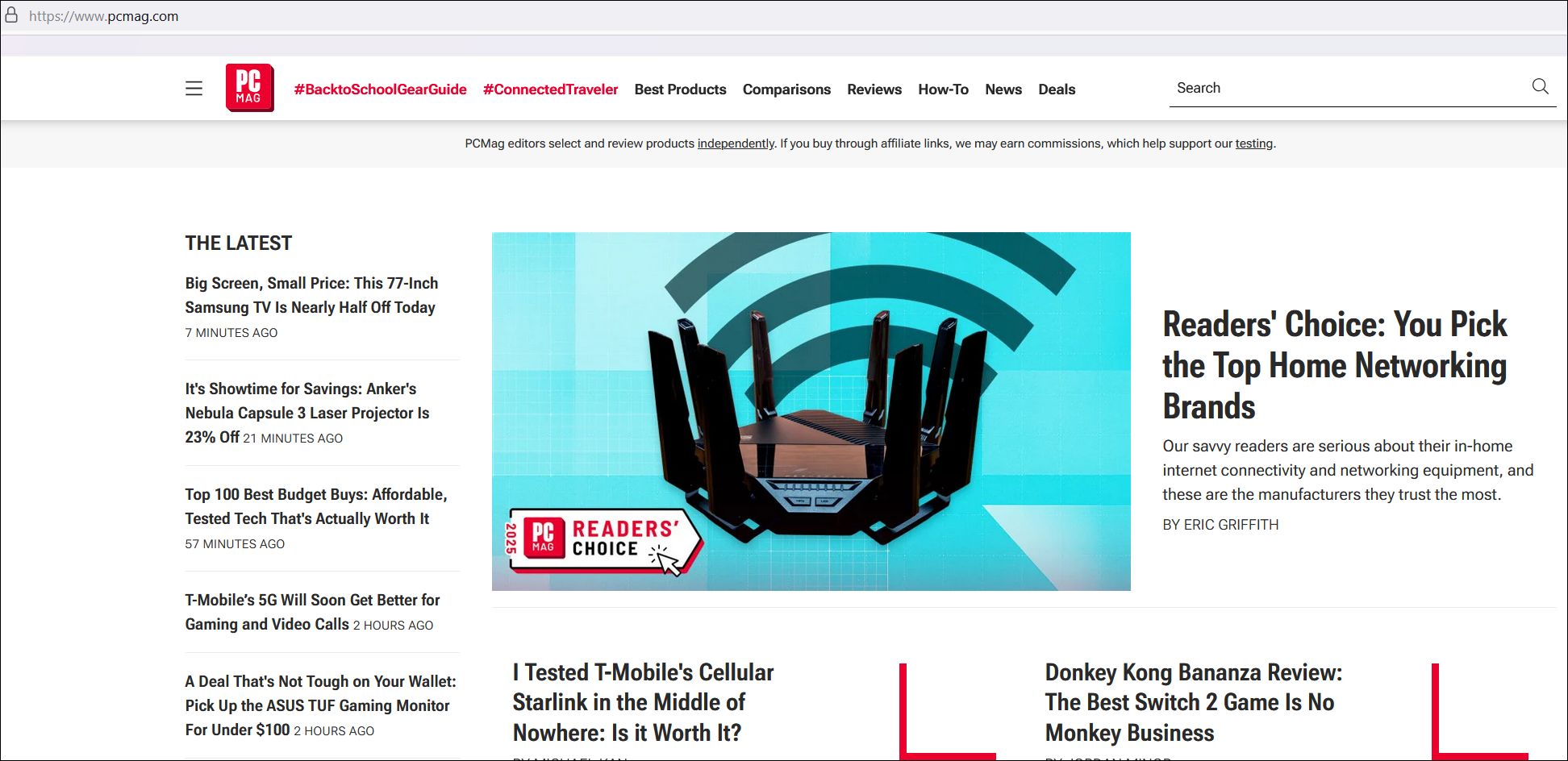
Task: Select Best Products in the navigation
Action: click(680, 89)
